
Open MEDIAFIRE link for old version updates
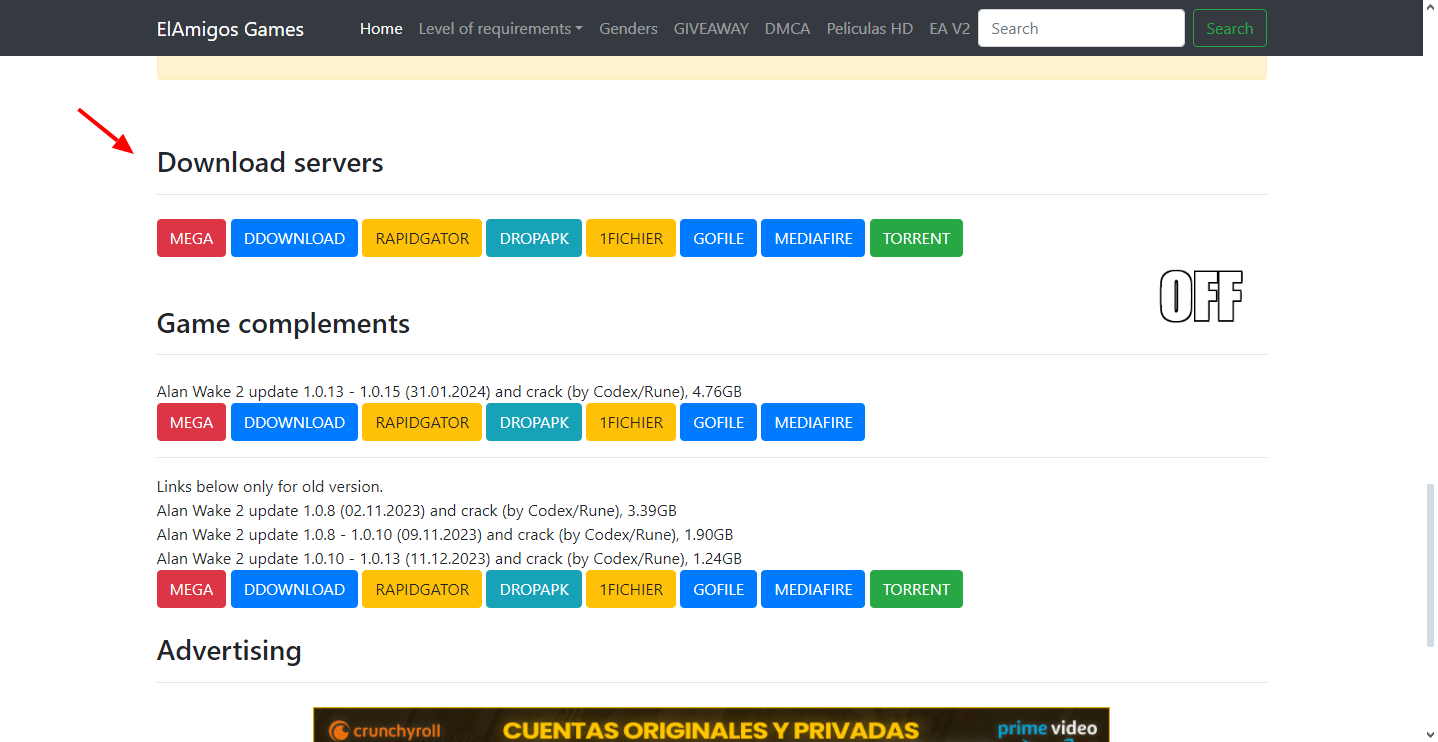point(812,589)
